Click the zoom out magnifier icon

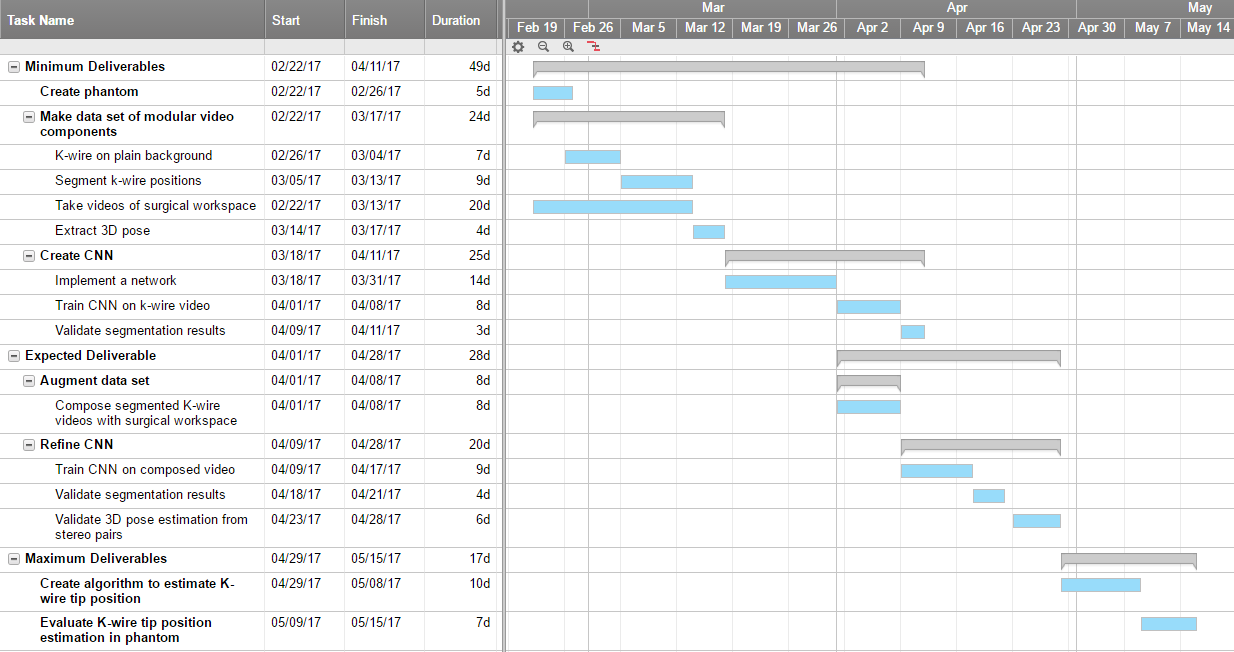point(543,46)
